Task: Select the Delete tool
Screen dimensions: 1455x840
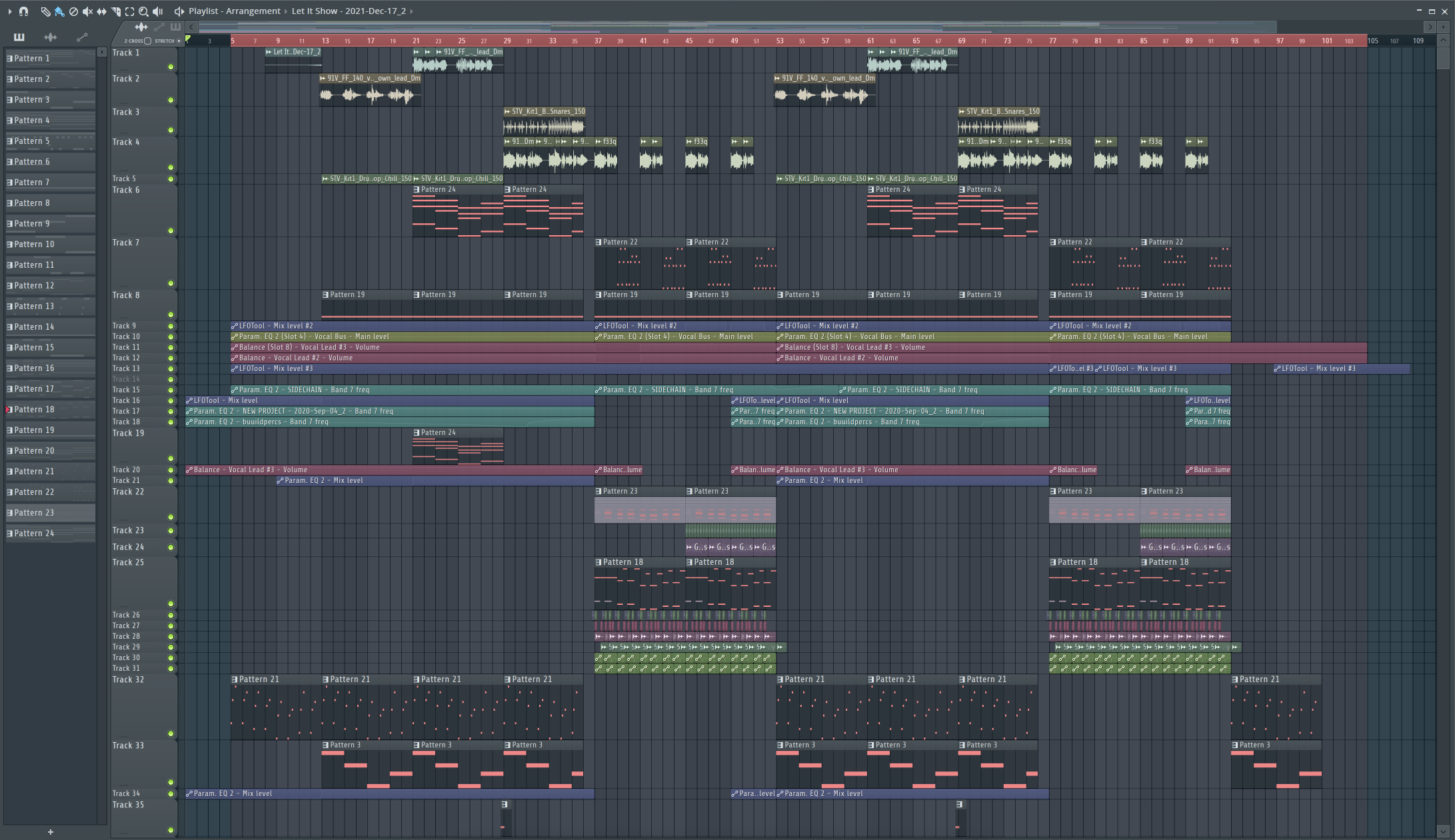Action: [73, 11]
